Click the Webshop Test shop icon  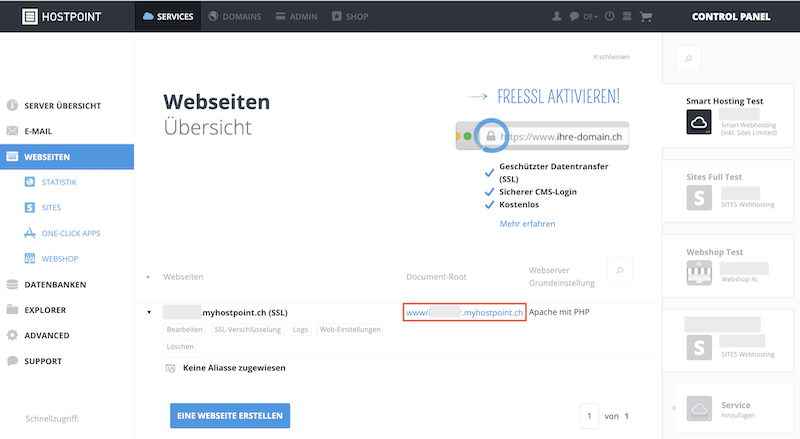(699, 273)
